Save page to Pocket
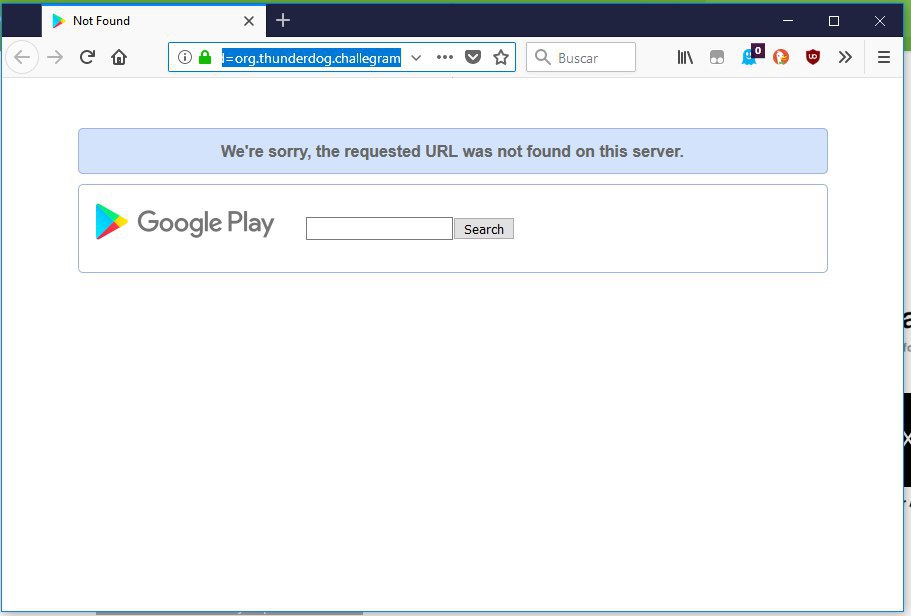 pyautogui.click(x=473, y=58)
